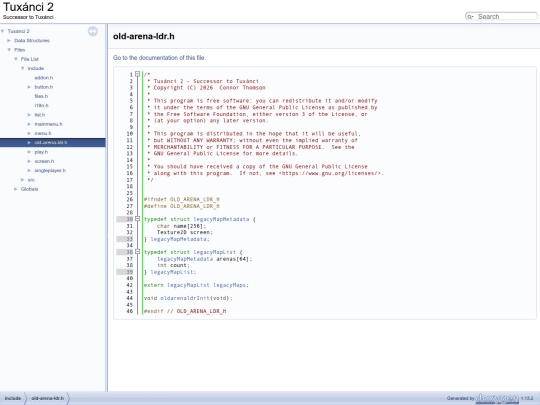Collapse the Files node arrow
Image resolution: width=540 pixels, height=405 pixels.
click(9, 50)
